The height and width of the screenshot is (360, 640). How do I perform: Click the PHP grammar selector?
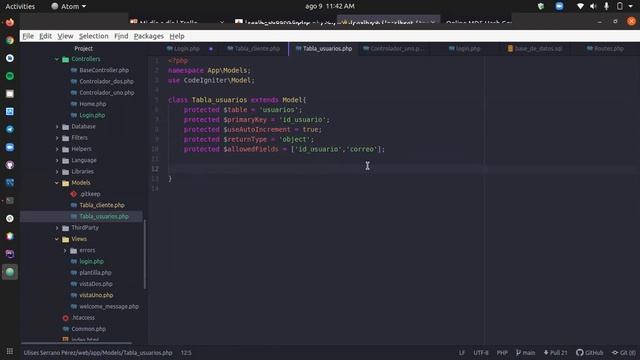(x=502, y=352)
